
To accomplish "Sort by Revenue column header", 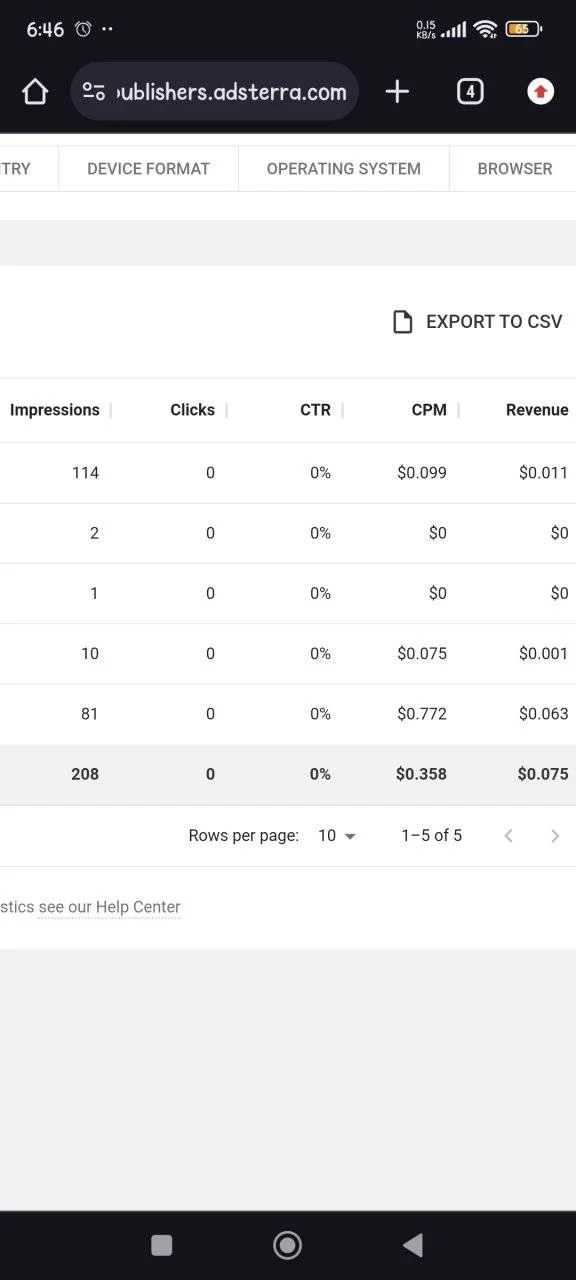I will (x=537, y=410).
